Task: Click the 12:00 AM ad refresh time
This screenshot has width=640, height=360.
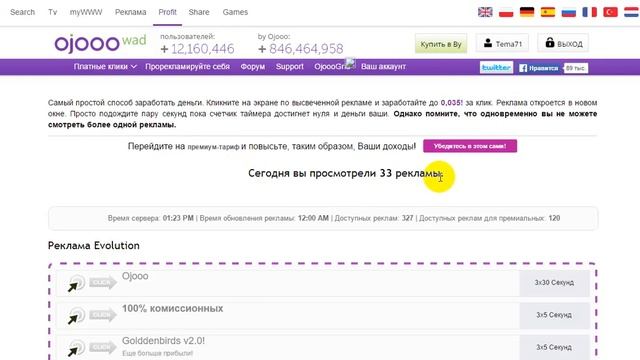Action: [x=313, y=218]
